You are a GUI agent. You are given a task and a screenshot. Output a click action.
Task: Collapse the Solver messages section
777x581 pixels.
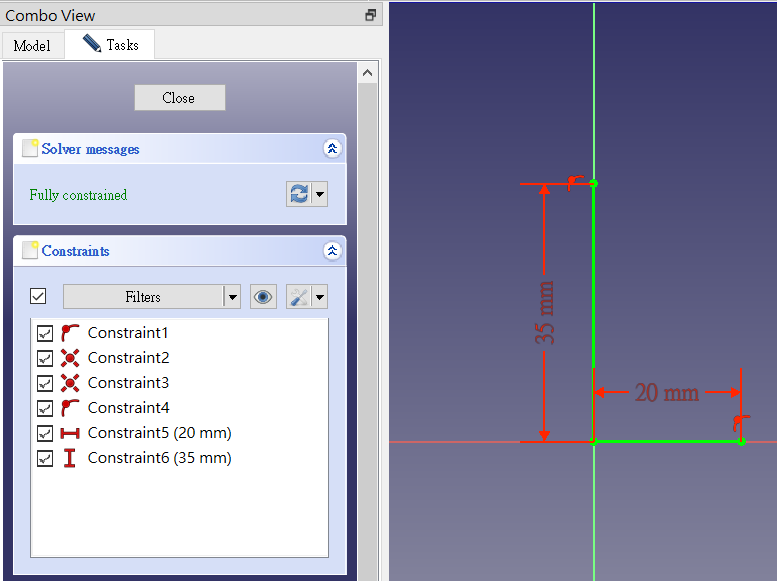tap(332, 149)
